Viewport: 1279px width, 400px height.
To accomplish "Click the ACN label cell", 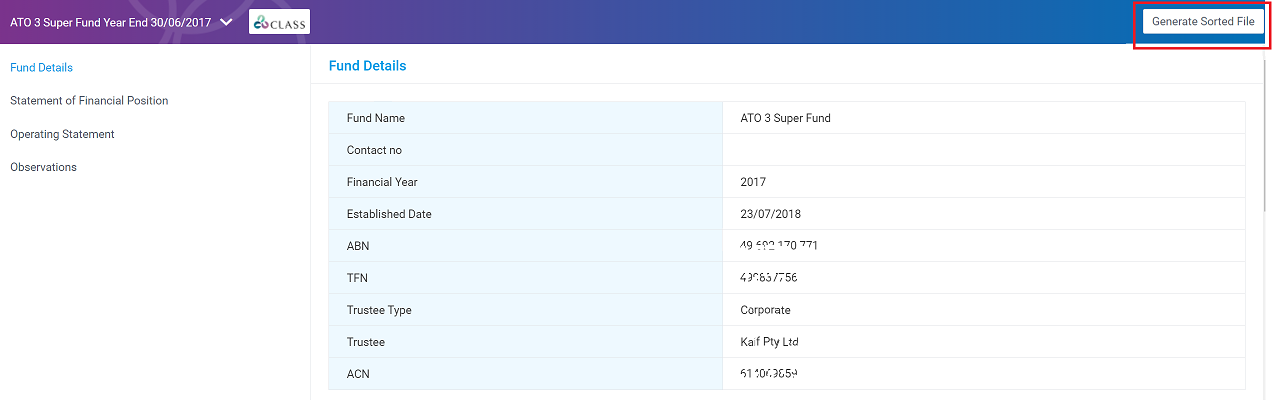I will pyautogui.click(x=525, y=374).
